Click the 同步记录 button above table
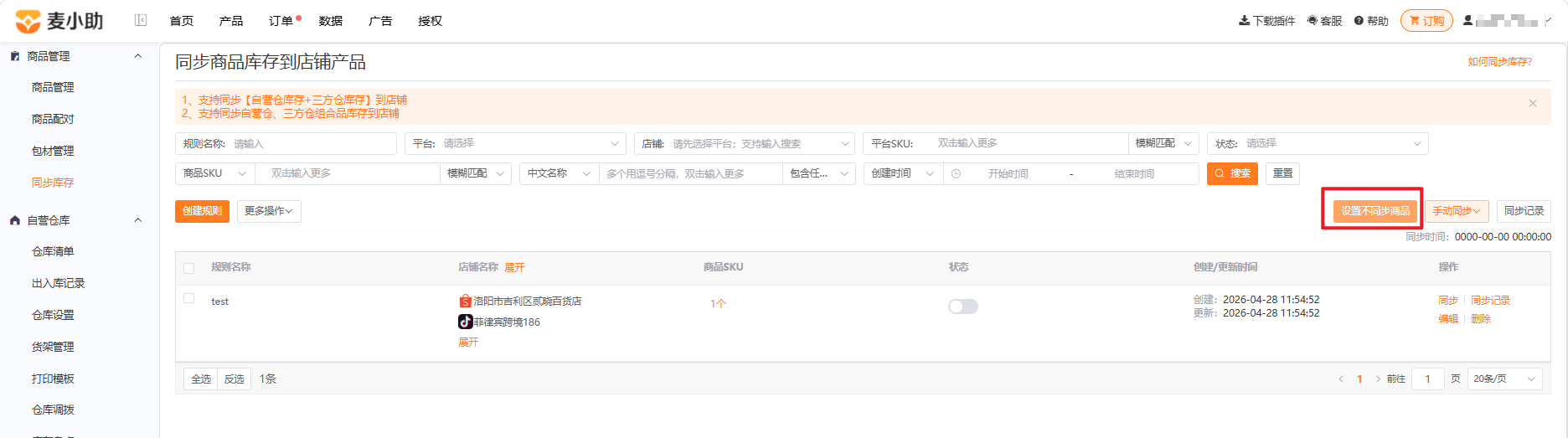The height and width of the screenshot is (438, 1568). pos(1524,211)
